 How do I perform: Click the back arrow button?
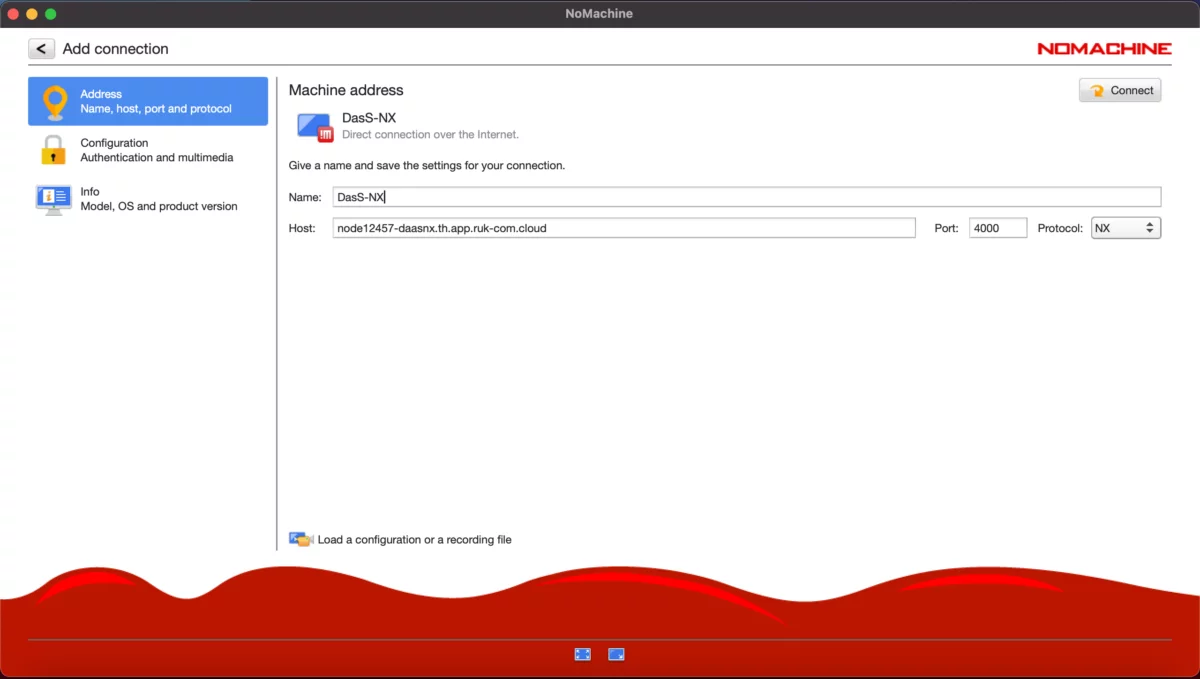41,49
